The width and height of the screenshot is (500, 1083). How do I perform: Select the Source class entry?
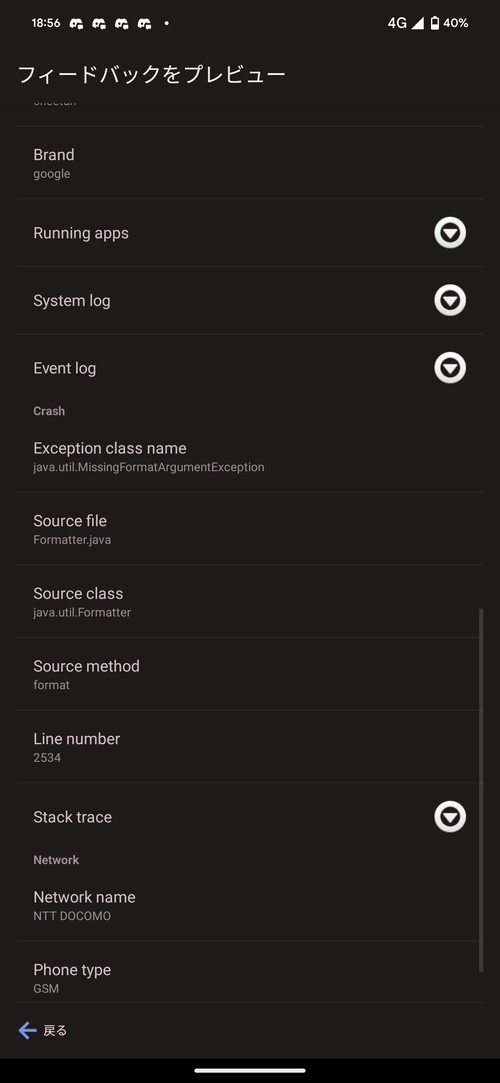tap(250, 602)
